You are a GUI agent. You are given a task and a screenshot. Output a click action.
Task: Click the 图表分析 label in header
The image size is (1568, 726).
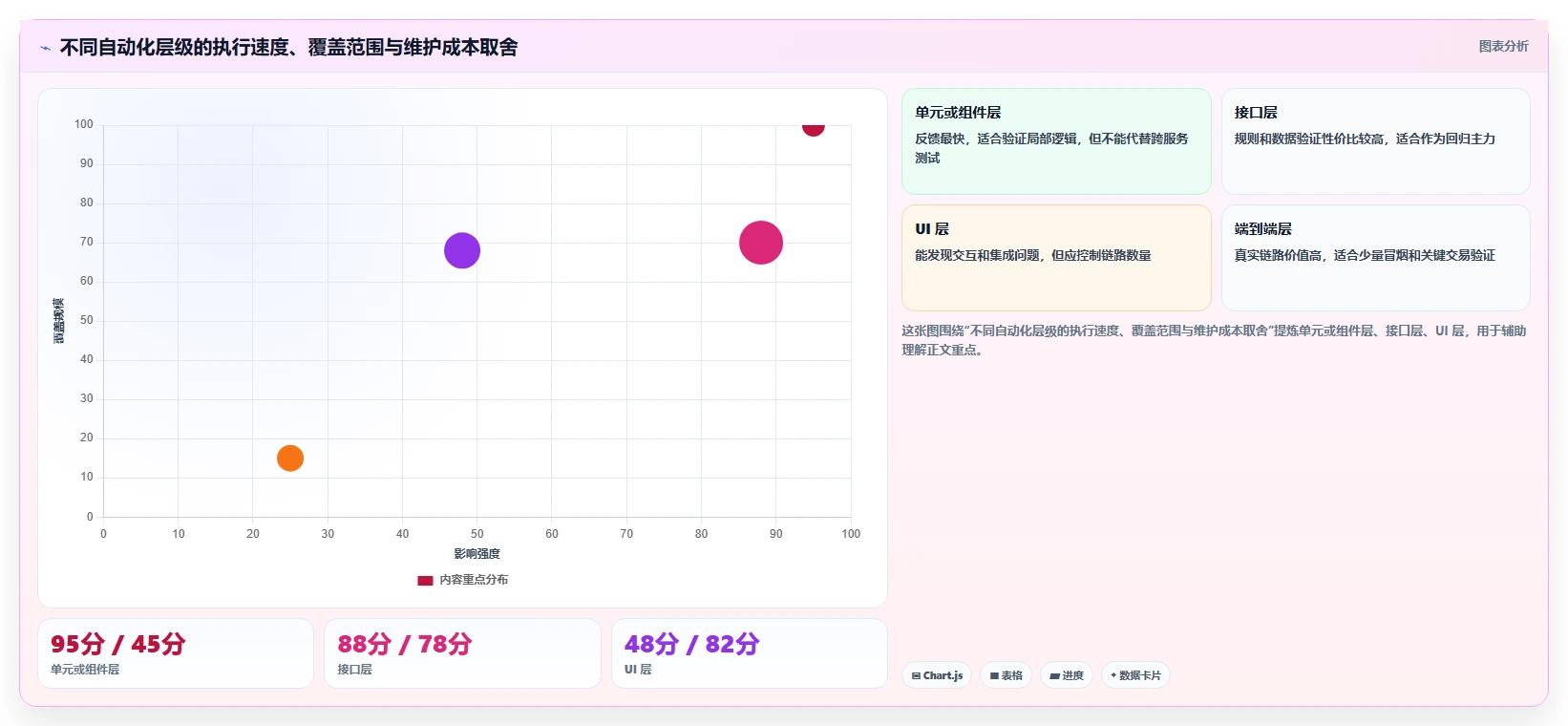pyautogui.click(x=1503, y=46)
